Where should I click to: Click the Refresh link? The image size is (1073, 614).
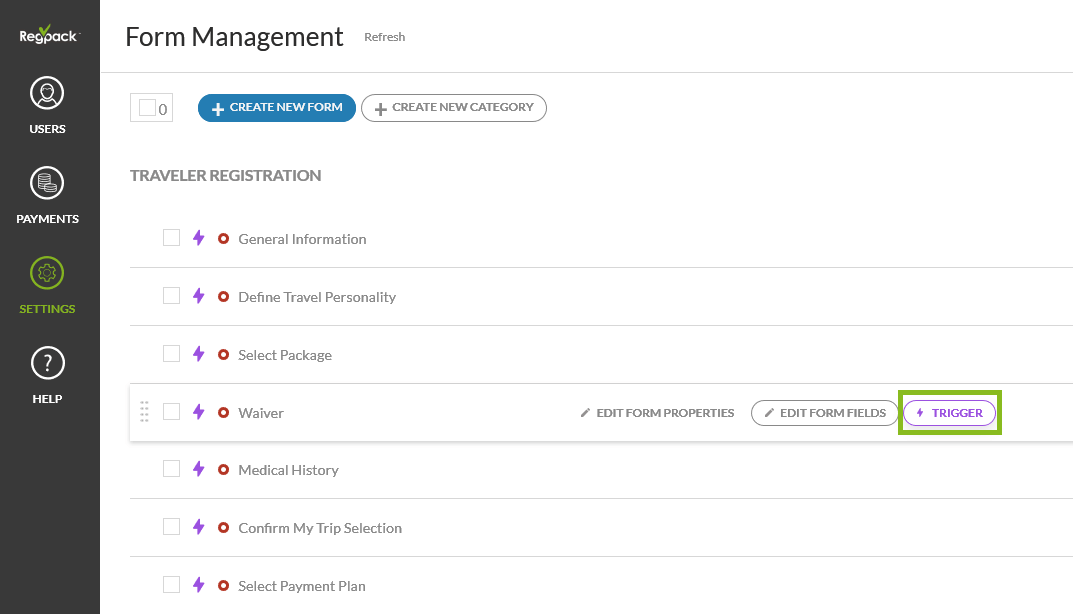point(384,37)
